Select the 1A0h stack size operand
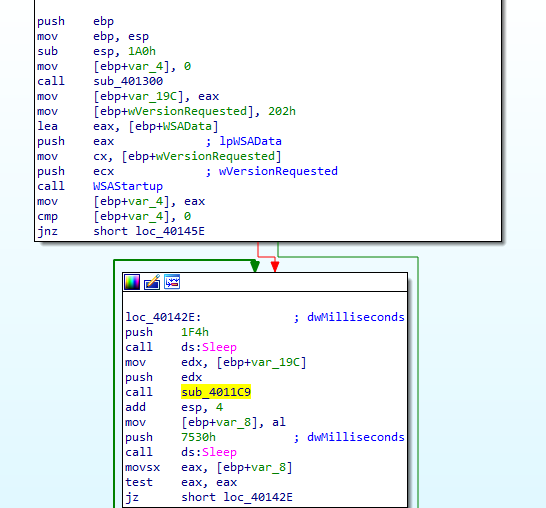The image size is (546, 508). coord(142,51)
